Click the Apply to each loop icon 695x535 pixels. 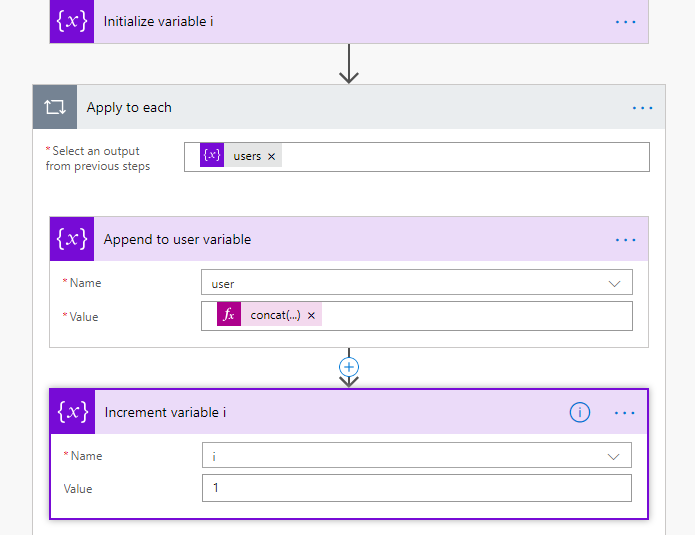[x=54, y=107]
